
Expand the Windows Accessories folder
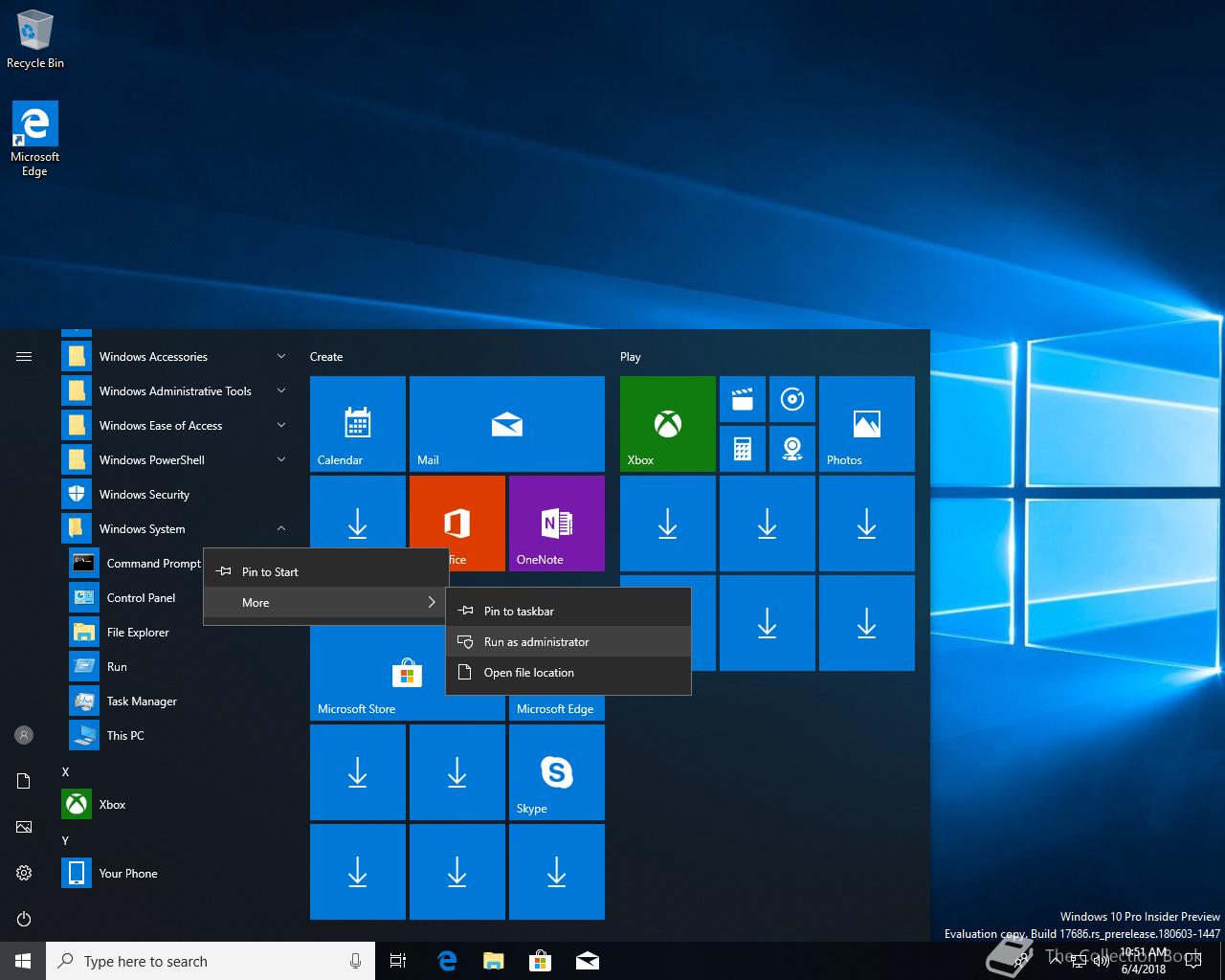[176, 356]
